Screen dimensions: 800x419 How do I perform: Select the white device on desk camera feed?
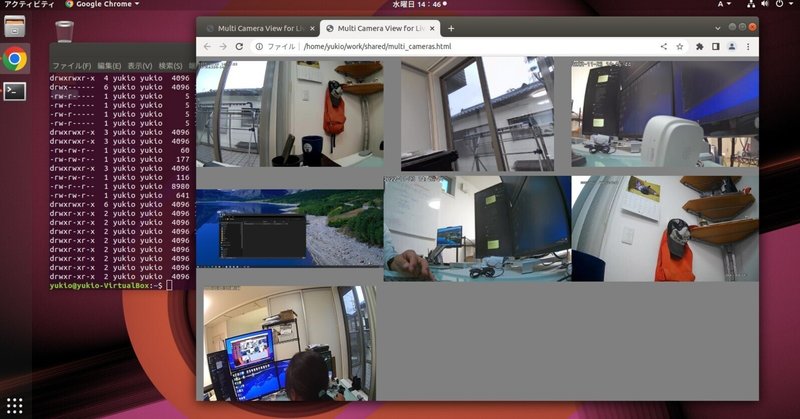(665, 114)
